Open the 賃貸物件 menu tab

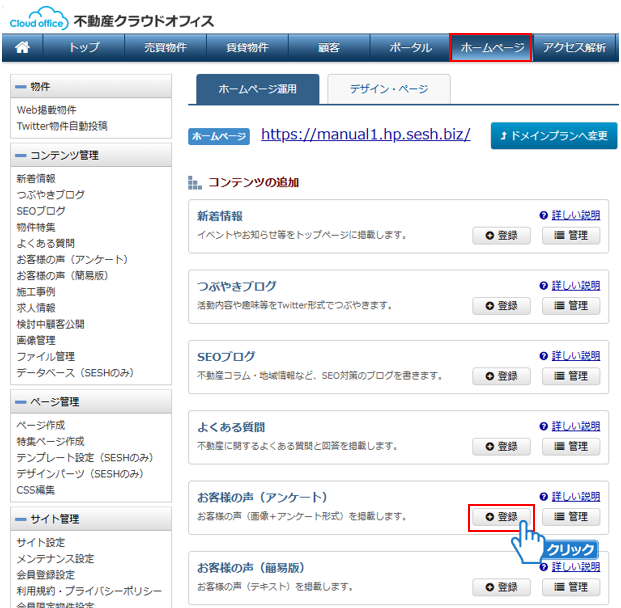(x=246, y=47)
